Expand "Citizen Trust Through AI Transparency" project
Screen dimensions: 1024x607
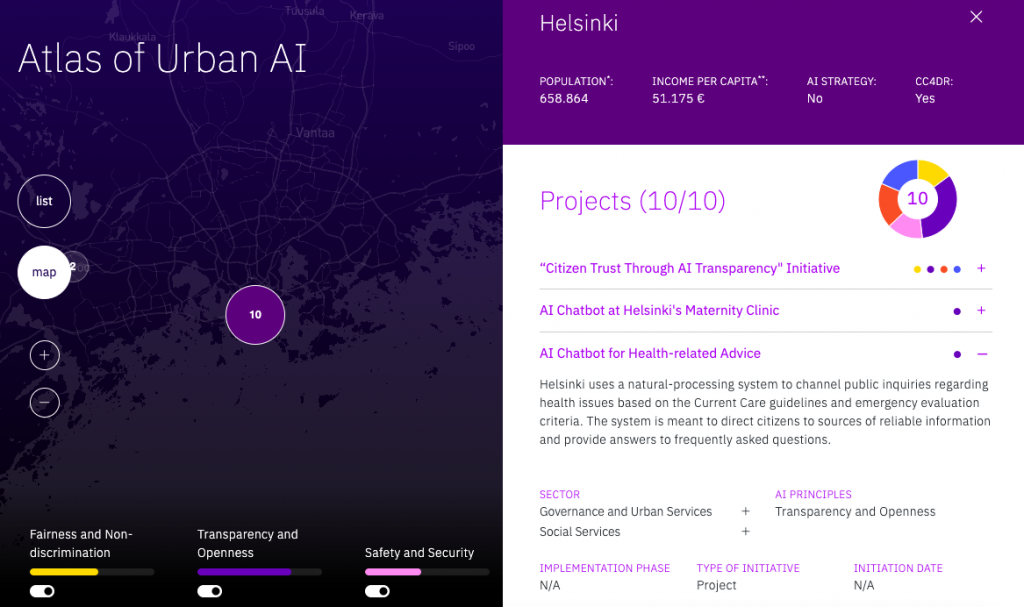tap(981, 269)
